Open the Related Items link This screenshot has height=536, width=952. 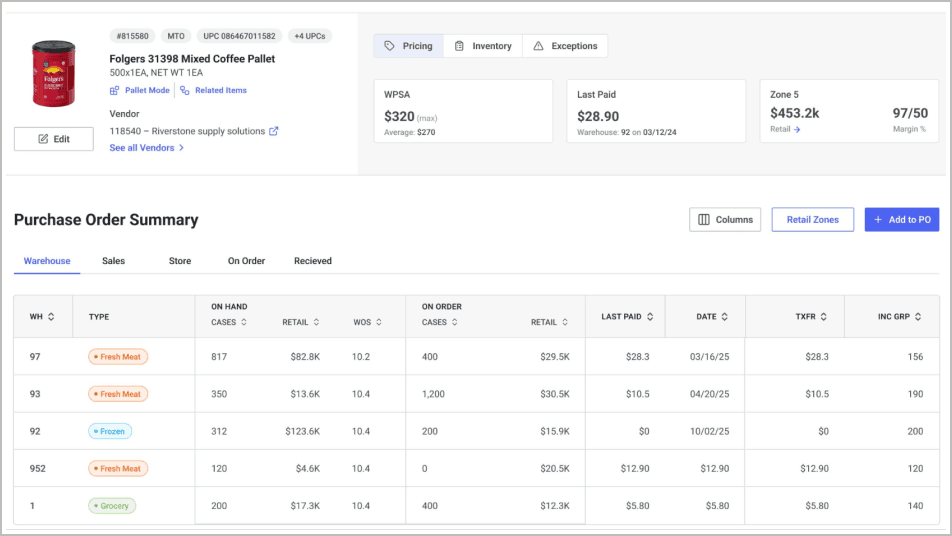221,90
